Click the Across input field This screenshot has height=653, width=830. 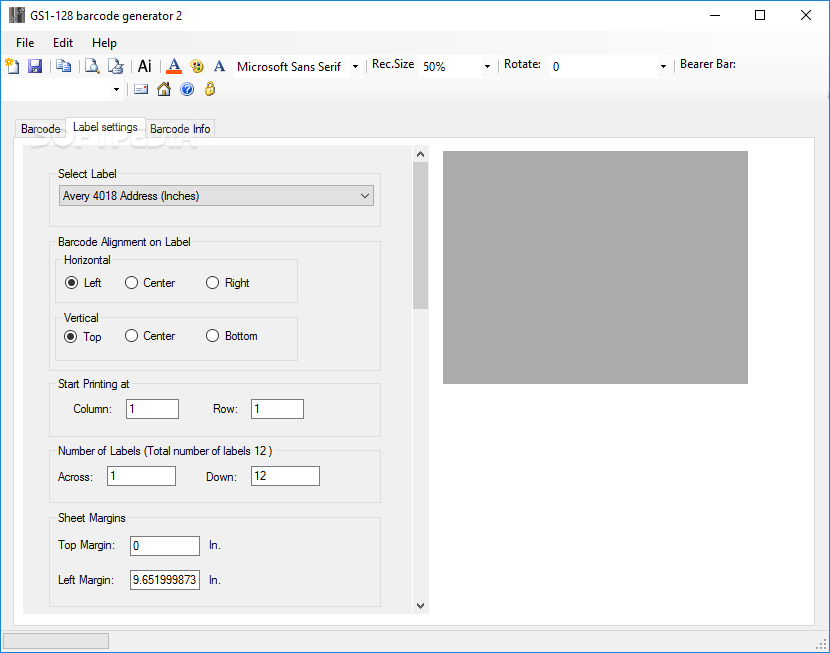coord(141,476)
